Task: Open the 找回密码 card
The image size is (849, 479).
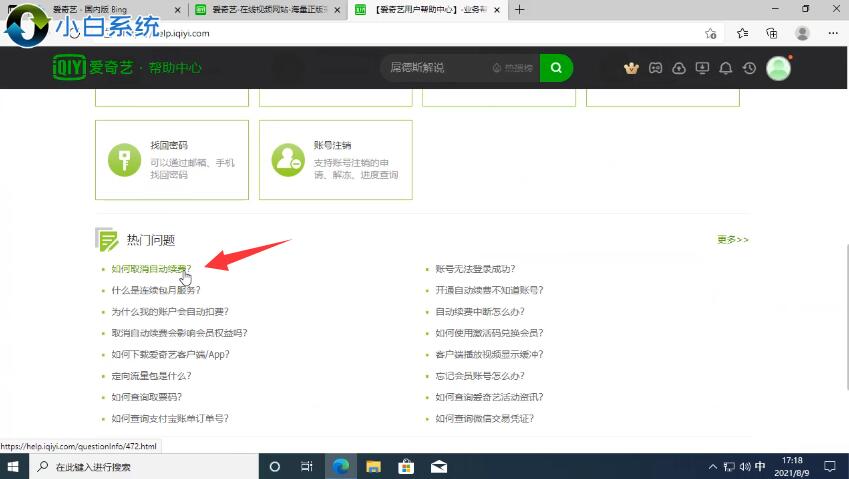Action: click(x=172, y=160)
